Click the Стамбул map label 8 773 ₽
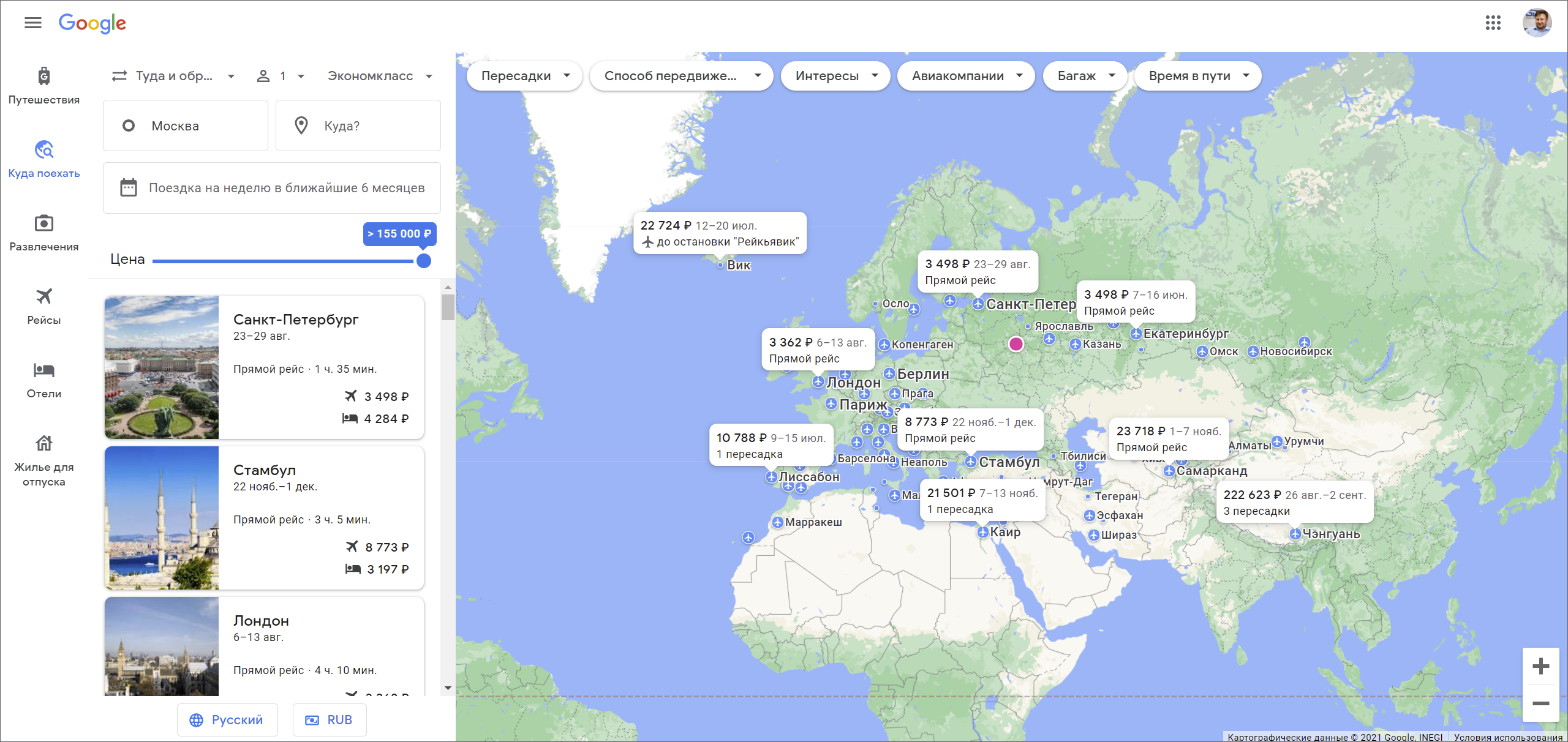Image resolution: width=1568 pixels, height=742 pixels. (971, 430)
